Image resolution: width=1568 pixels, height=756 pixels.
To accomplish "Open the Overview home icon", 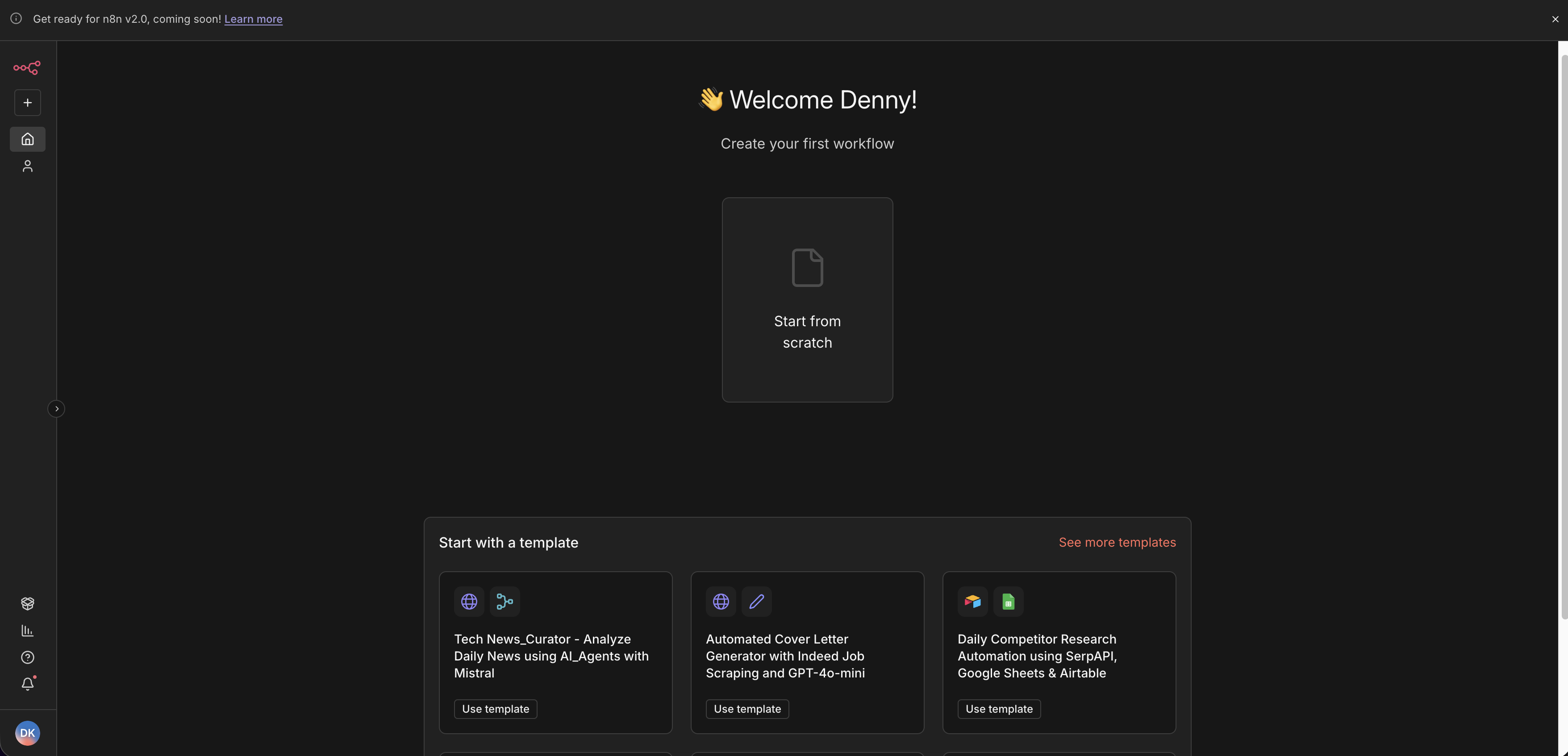I will coord(27,139).
